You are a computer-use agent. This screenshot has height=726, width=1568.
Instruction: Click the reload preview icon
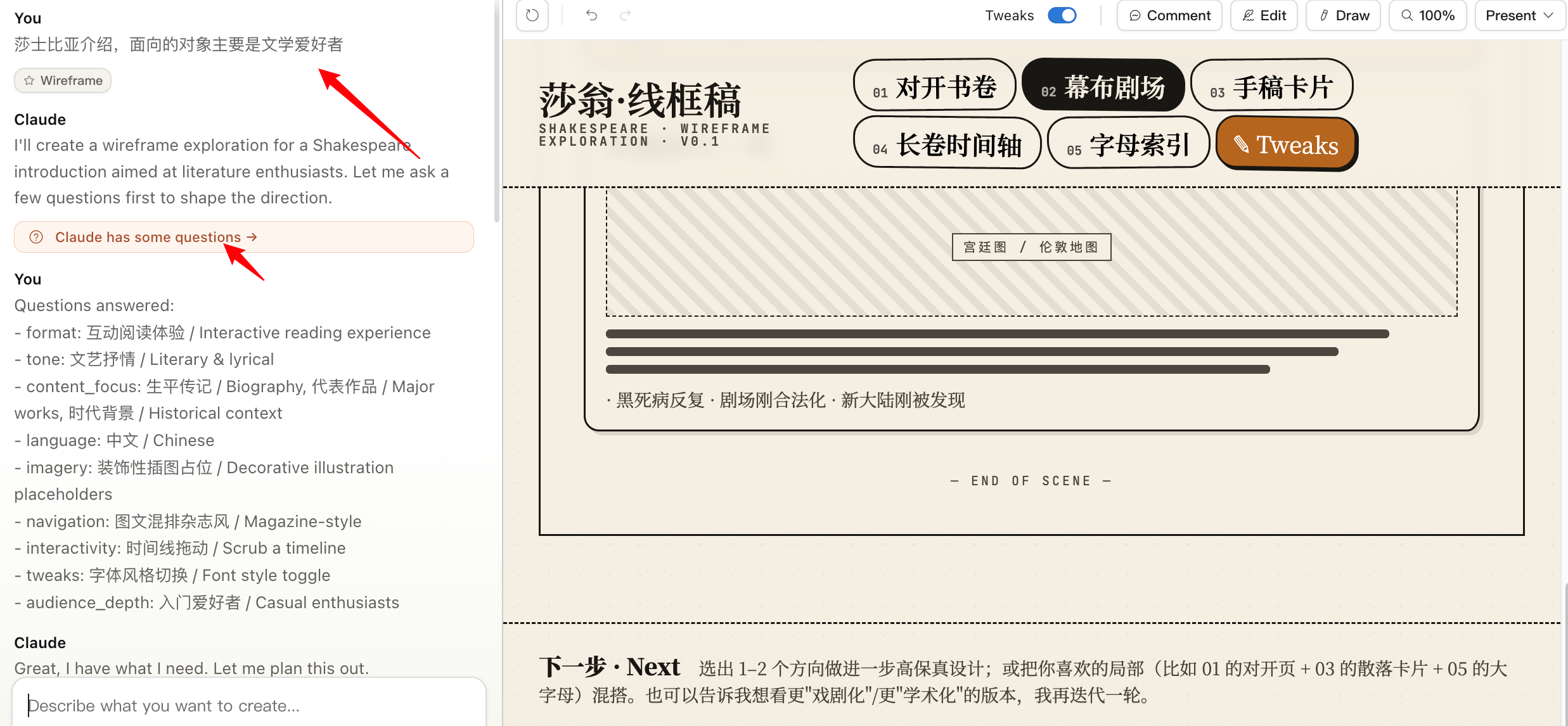(532, 15)
